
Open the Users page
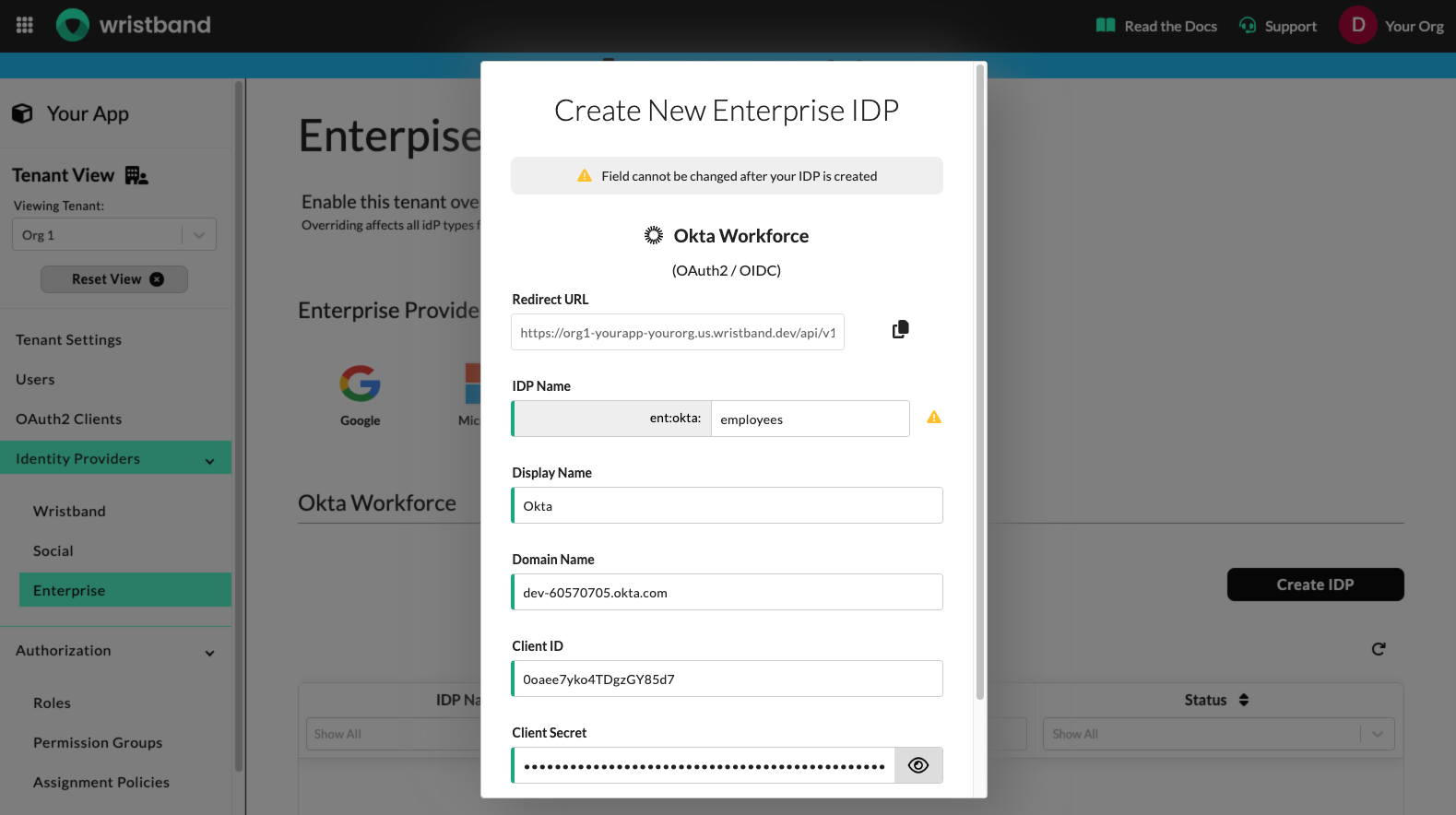(x=35, y=380)
